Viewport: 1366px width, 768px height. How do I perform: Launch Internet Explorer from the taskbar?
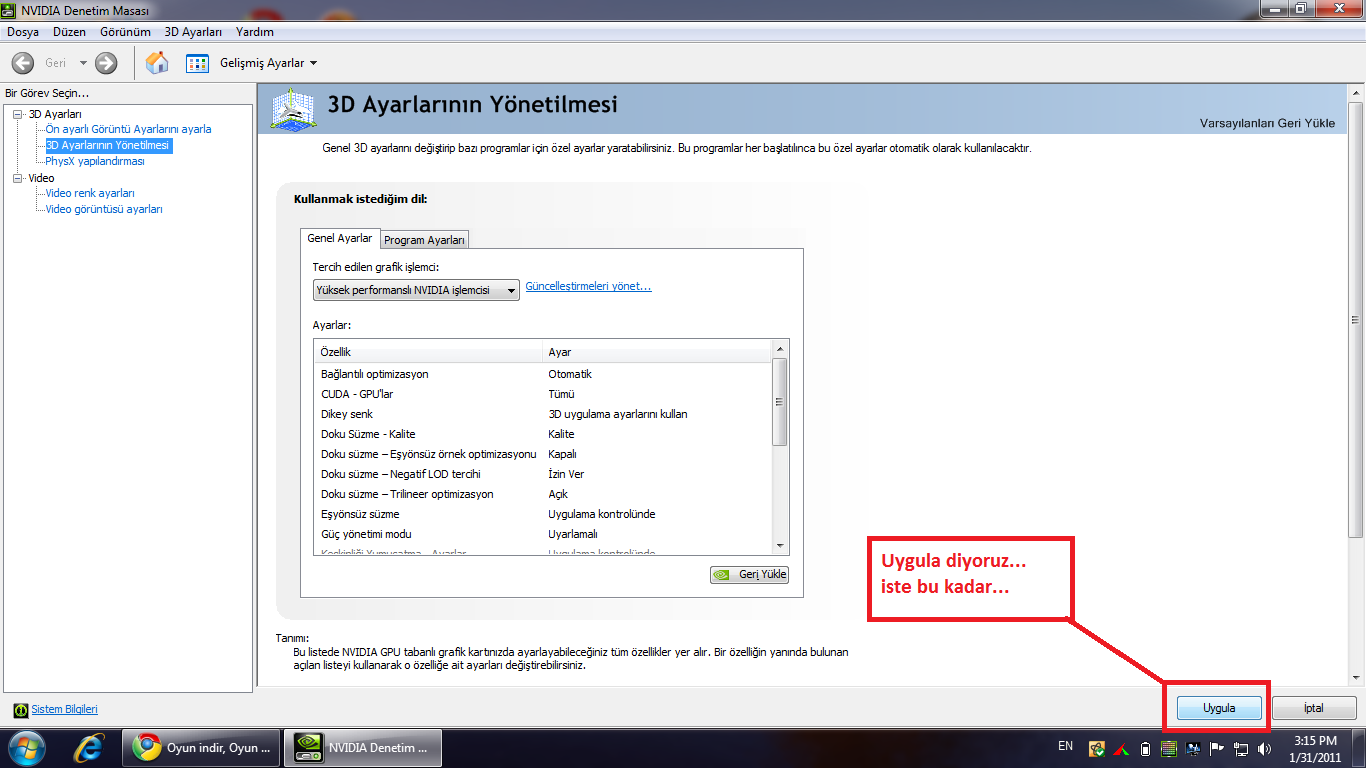click(91, 747)
